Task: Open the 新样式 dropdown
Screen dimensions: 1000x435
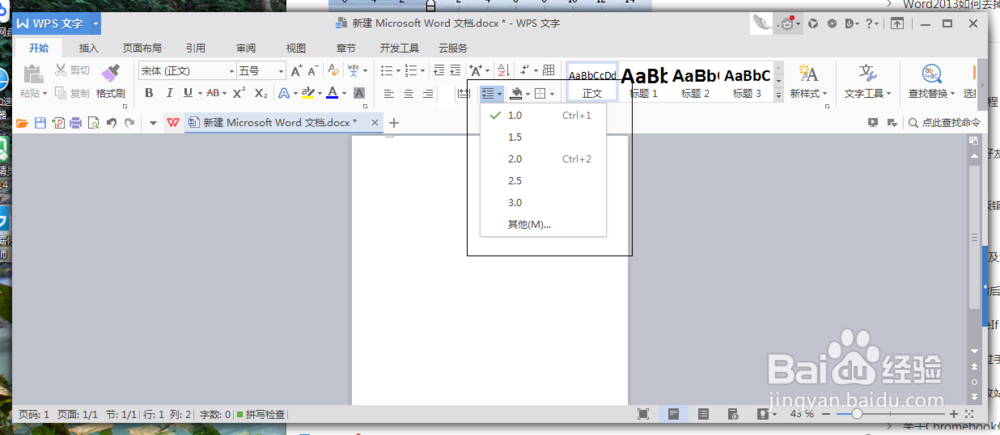Action: (x=809, y=93)
